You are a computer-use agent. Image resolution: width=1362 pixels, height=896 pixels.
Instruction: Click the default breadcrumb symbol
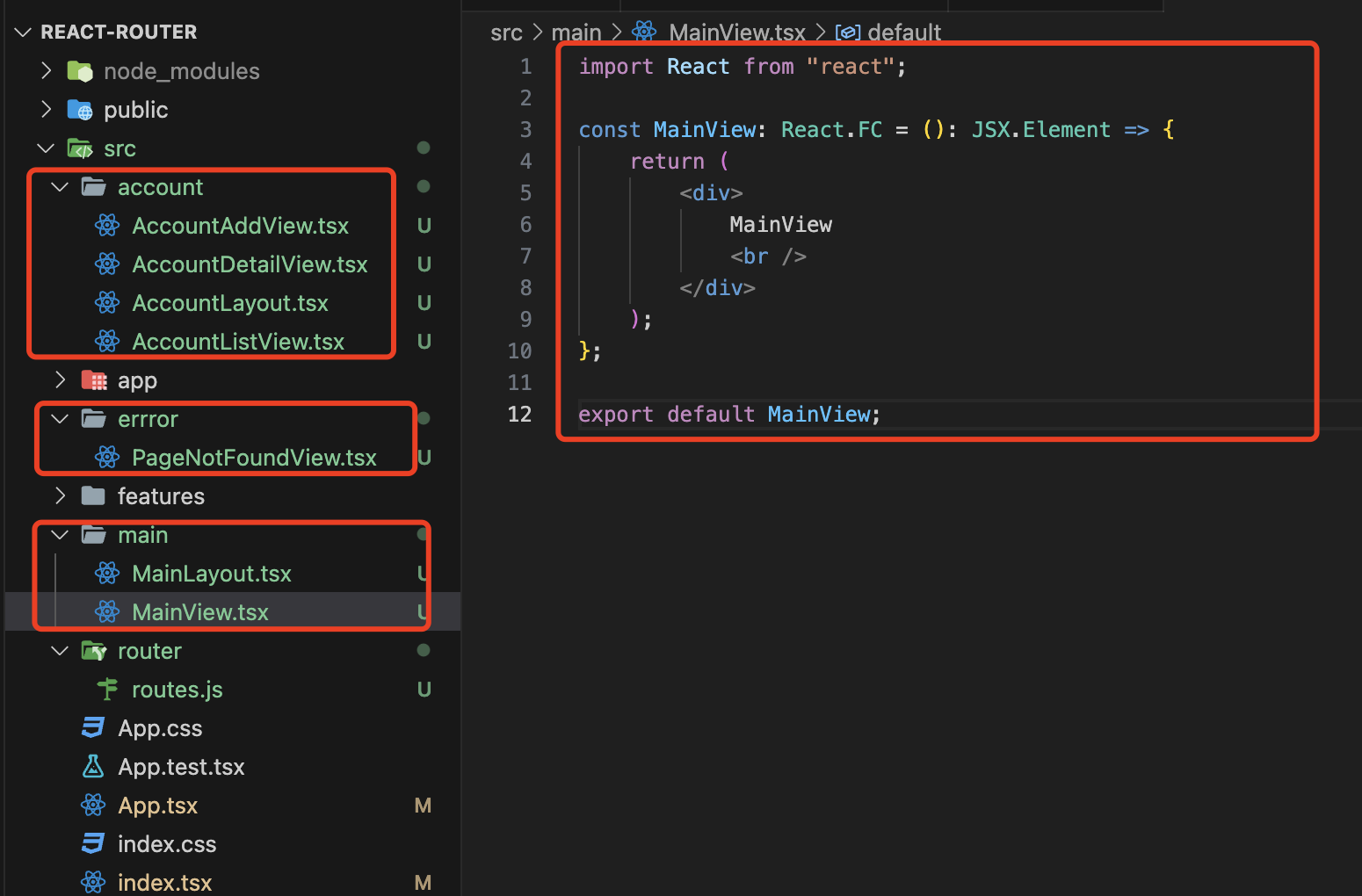pyautogui.click(x=904, y=33)
